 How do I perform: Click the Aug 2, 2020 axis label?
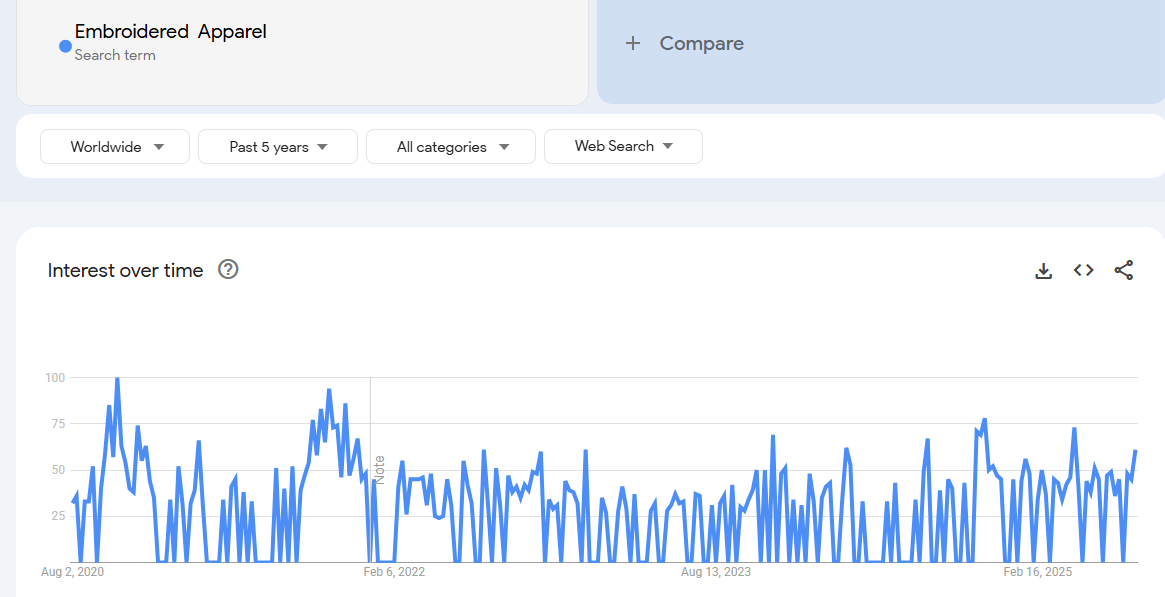72,572
